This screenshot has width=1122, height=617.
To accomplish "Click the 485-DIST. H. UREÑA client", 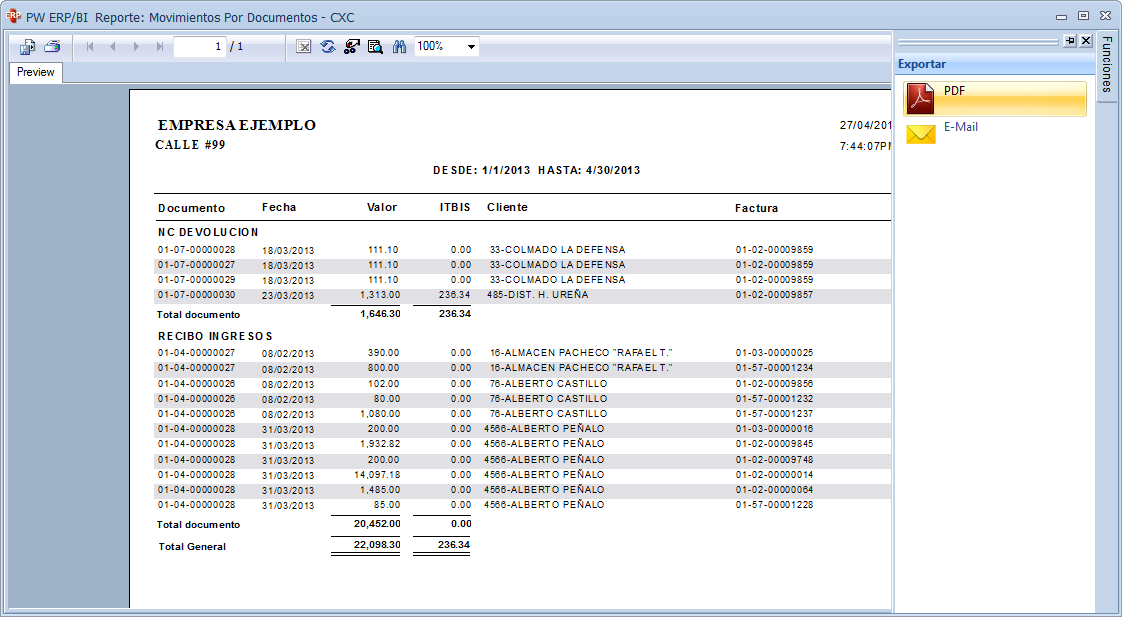I will (537, 295).
